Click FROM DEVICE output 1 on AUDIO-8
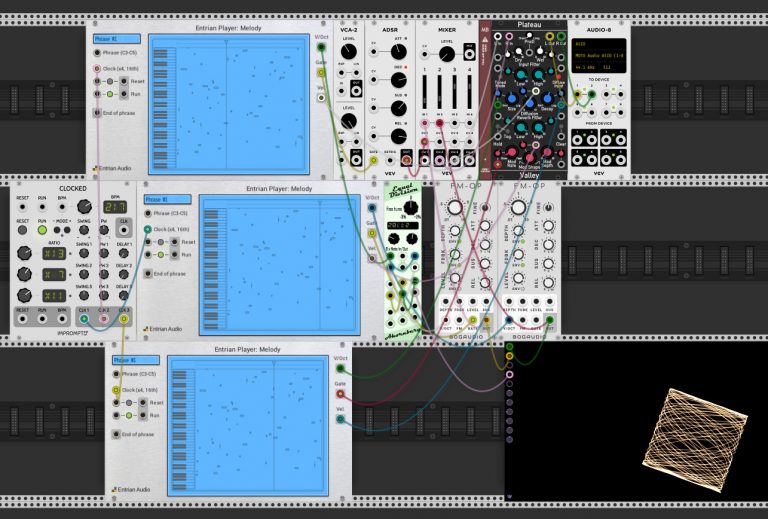The height and width of the screenshot is (519, 768). (578, 141)
